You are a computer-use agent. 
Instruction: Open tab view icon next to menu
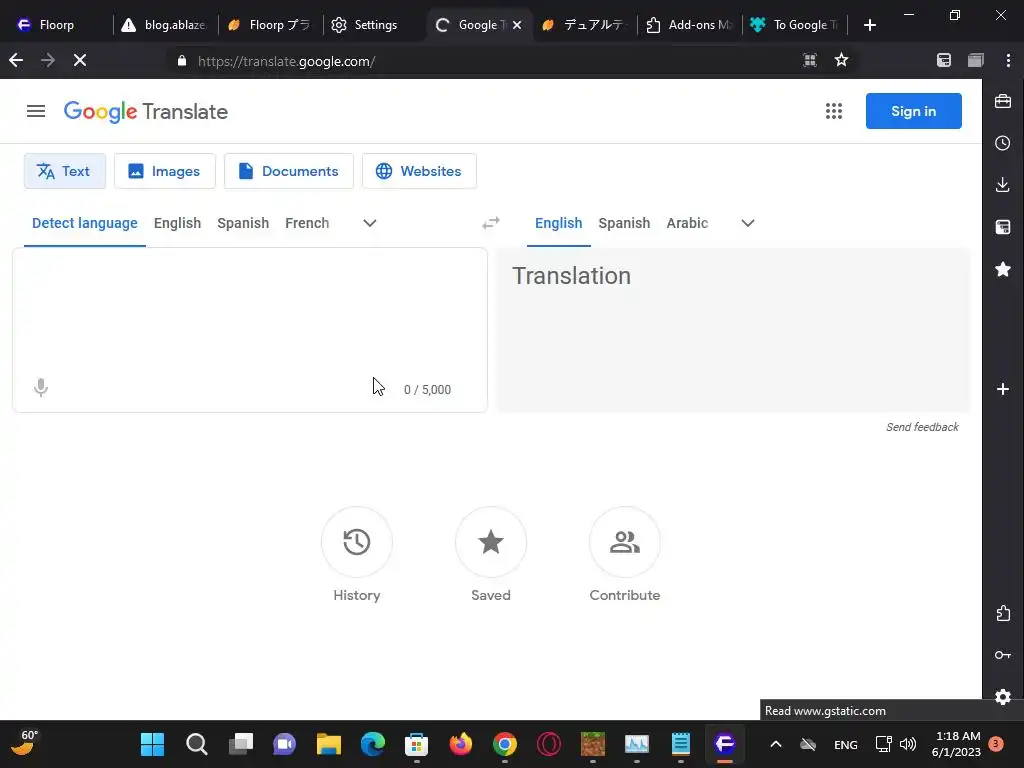pyautogui.click(x=976, y=61)
